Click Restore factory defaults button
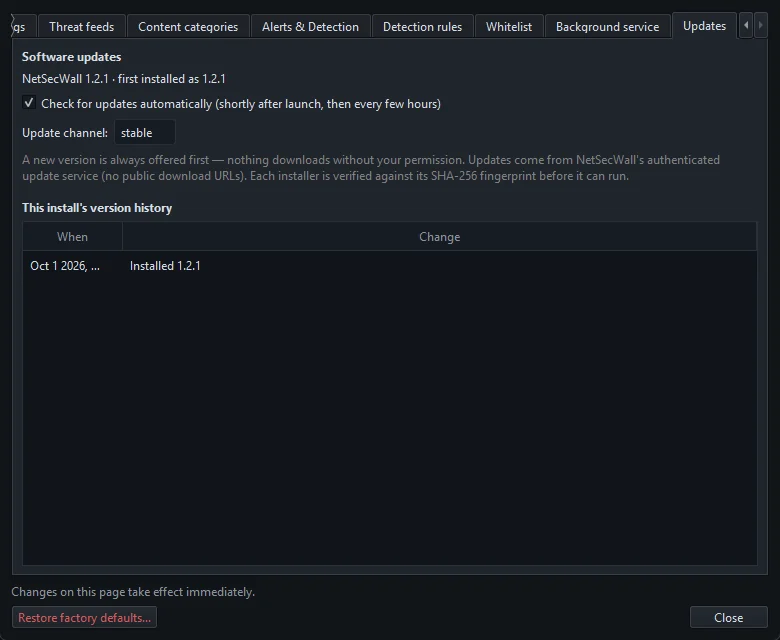Screen dimensions: 780x640 coord(85,618)
